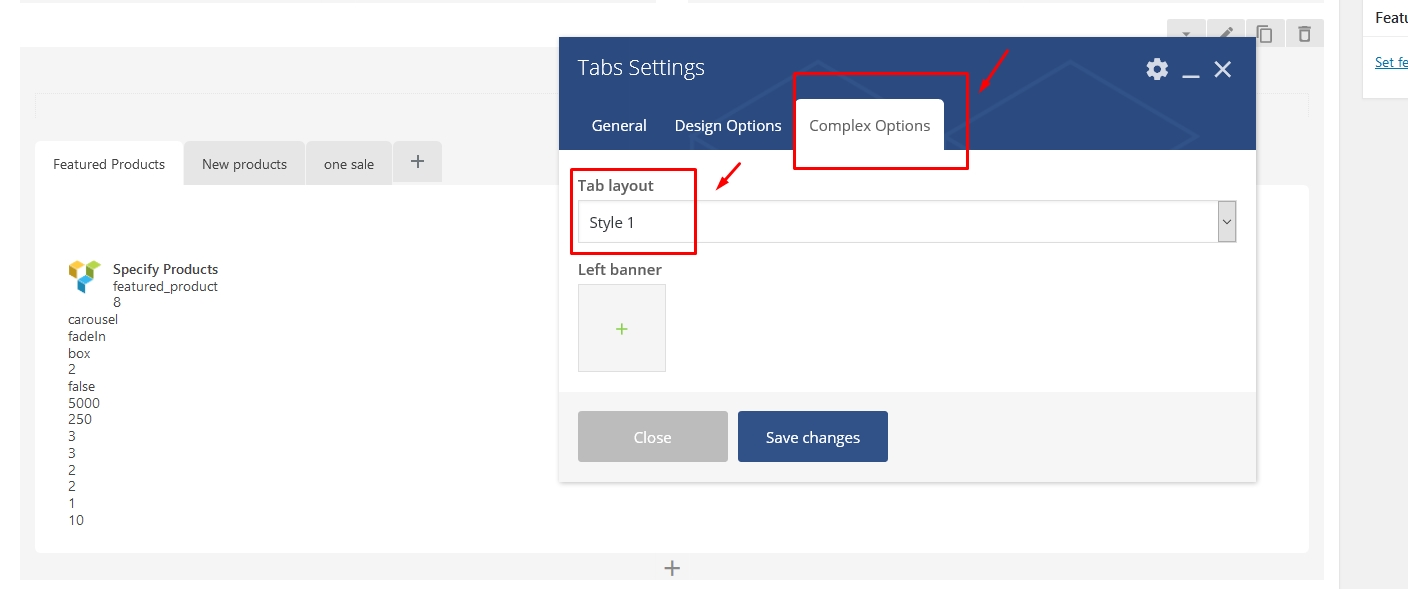The height and width of the screenshot is (589, 1408).
Task: Open the New products tab
Action: coord(244,164)
